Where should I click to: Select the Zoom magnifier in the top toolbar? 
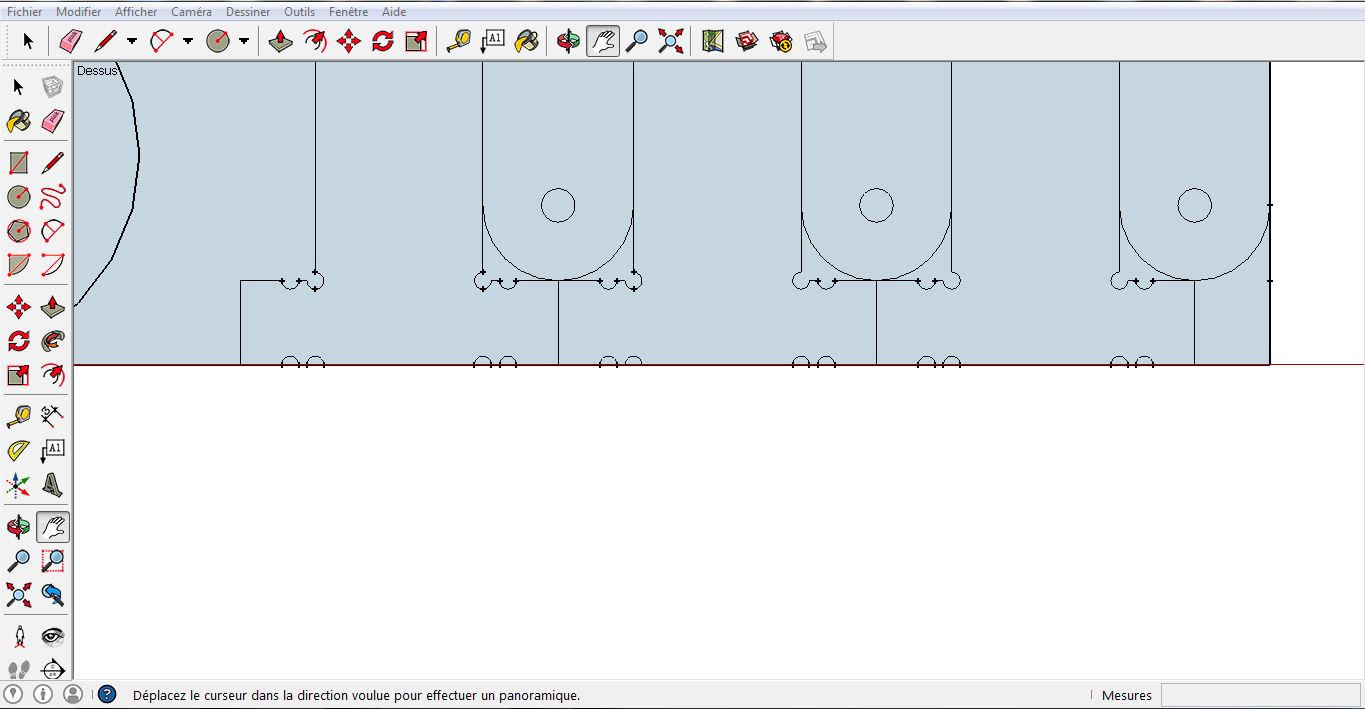coord(637,41)
